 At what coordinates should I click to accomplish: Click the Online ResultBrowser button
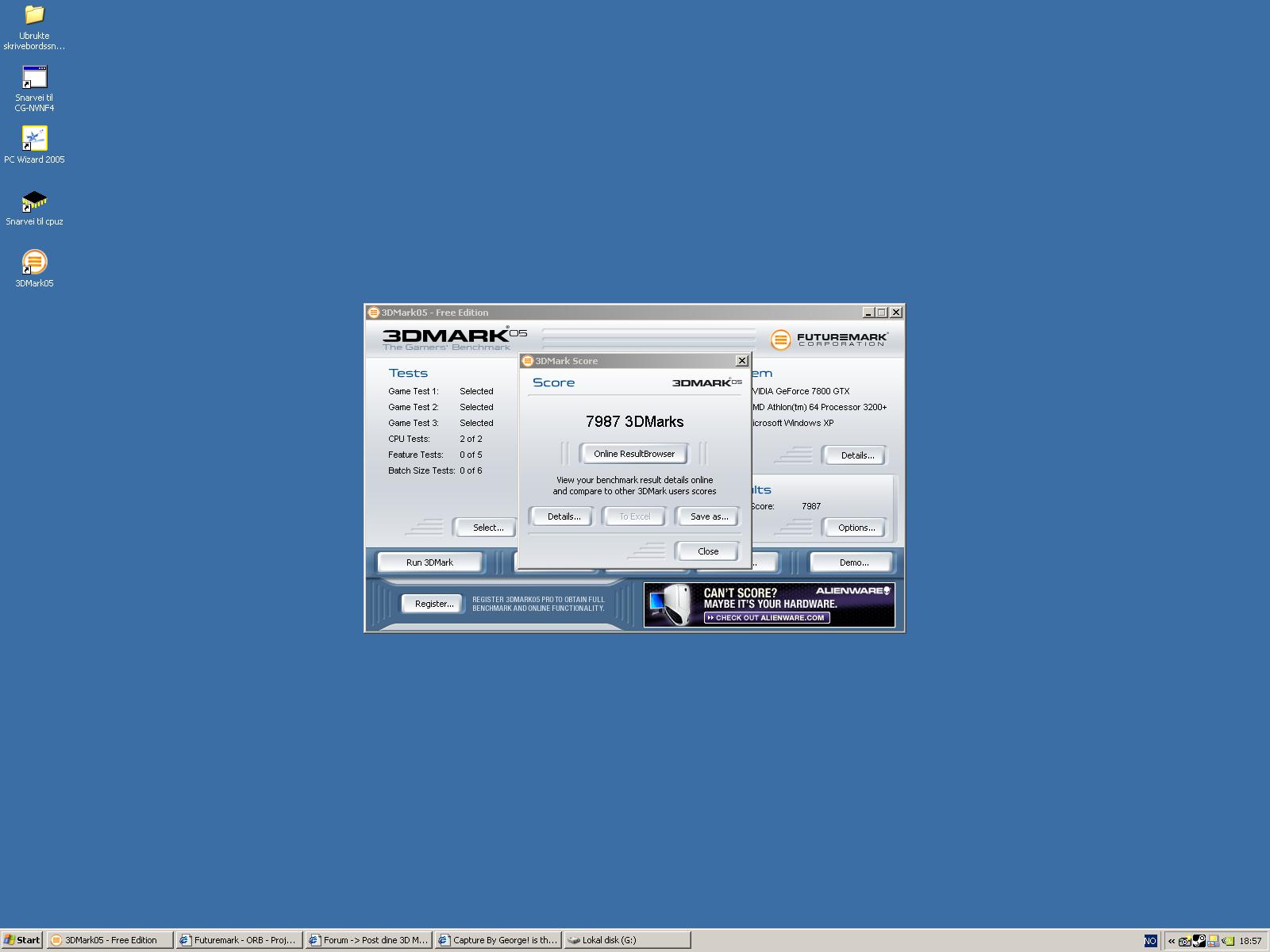pos(634,454)
